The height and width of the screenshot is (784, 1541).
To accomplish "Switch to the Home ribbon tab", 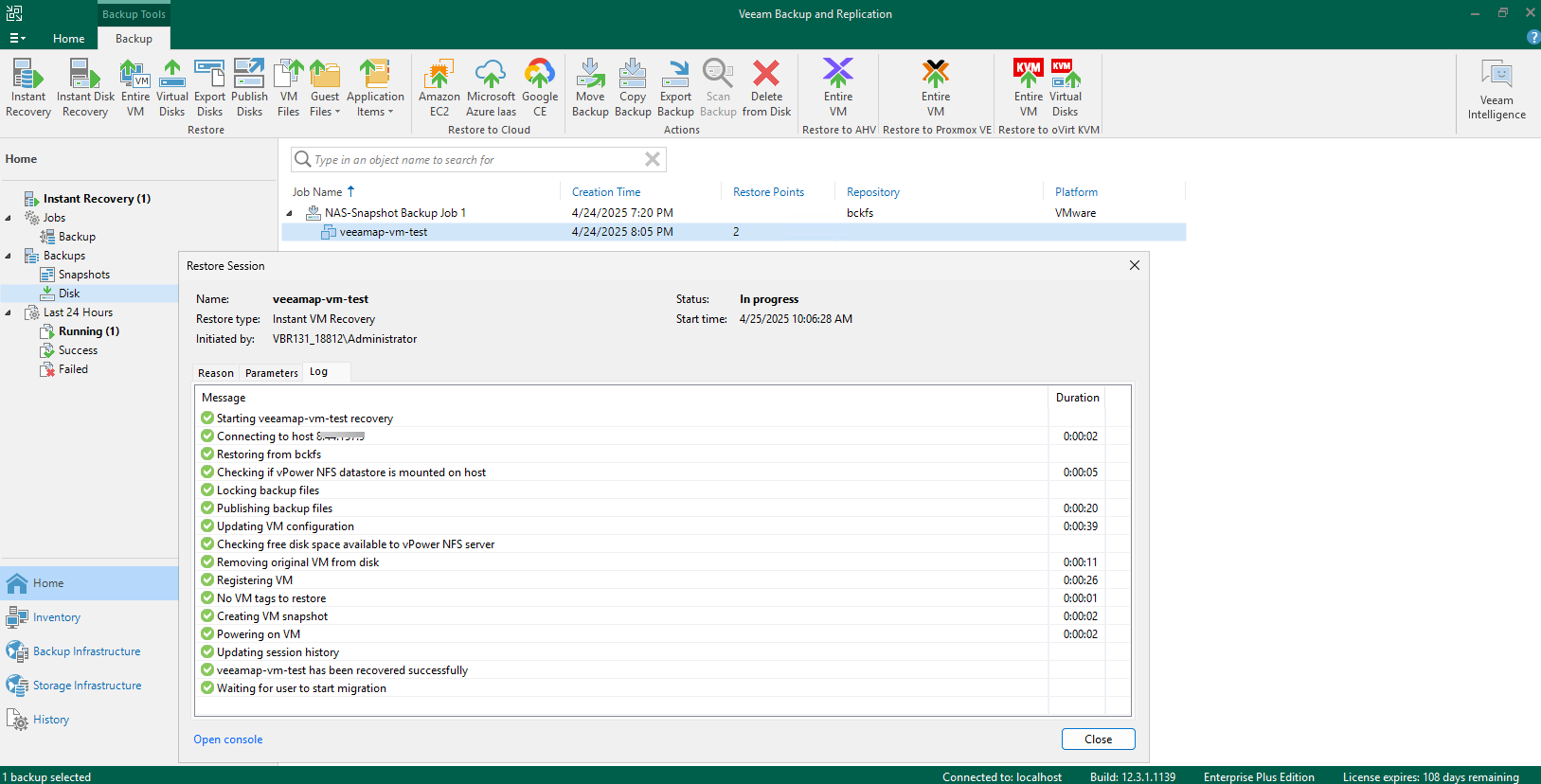I will [x=68, y=39].
